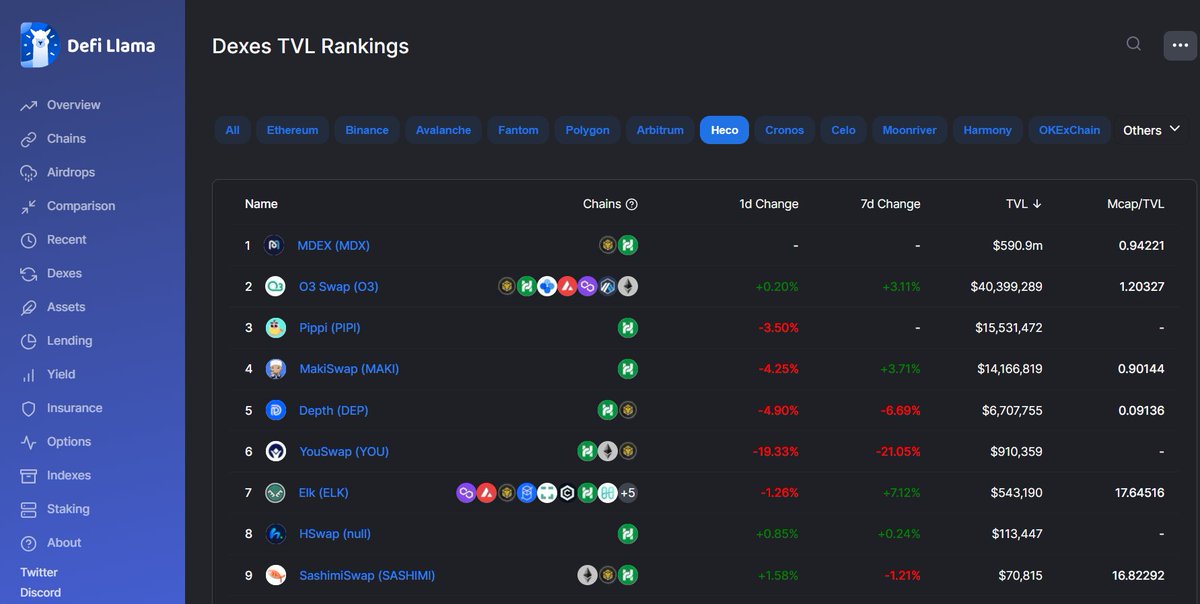Click the SashimiSwap token logo

tap(275, 575)
